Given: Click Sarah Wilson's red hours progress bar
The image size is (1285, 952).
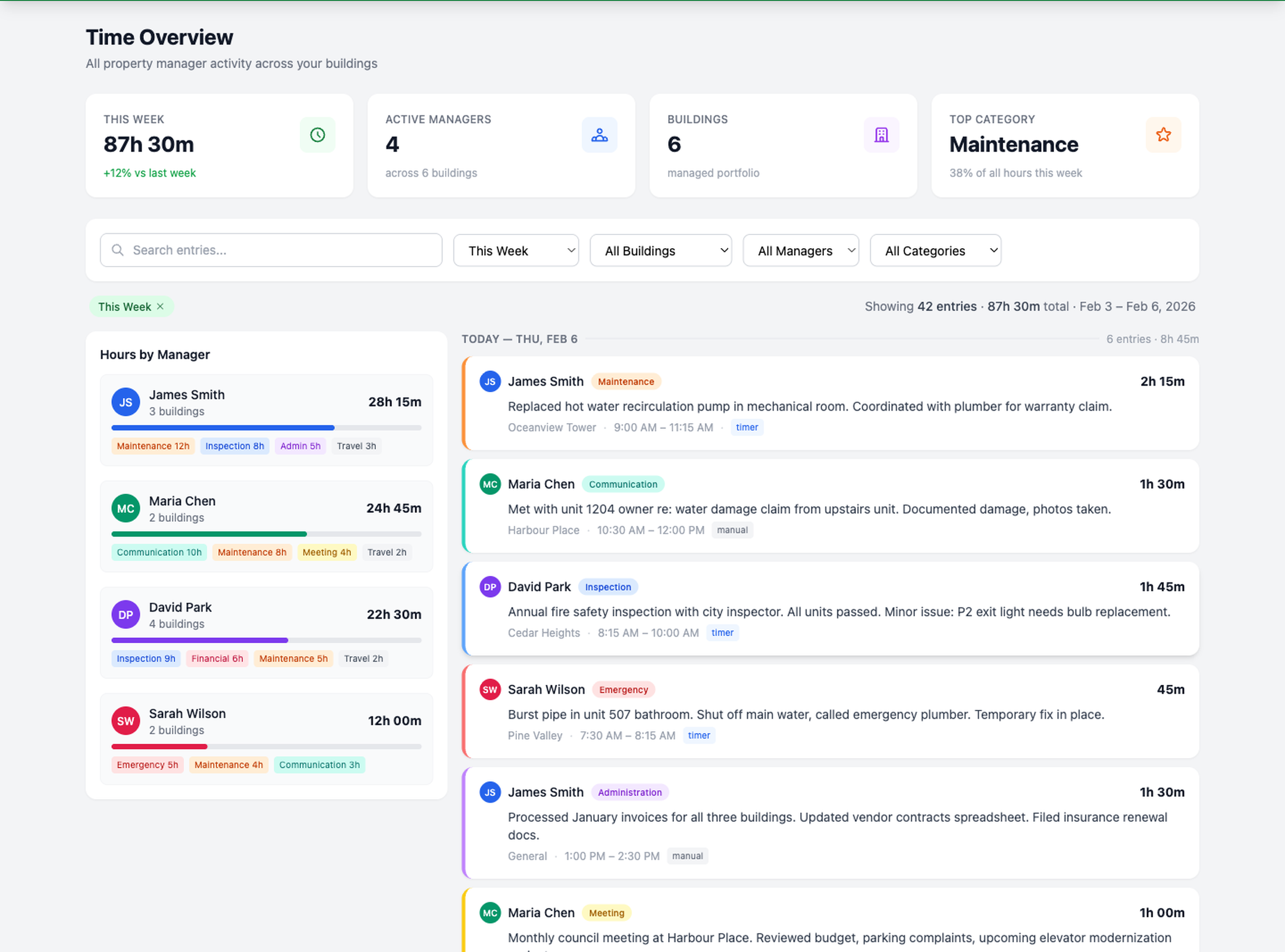Looking at the screenshot, I should coord(159,747).
